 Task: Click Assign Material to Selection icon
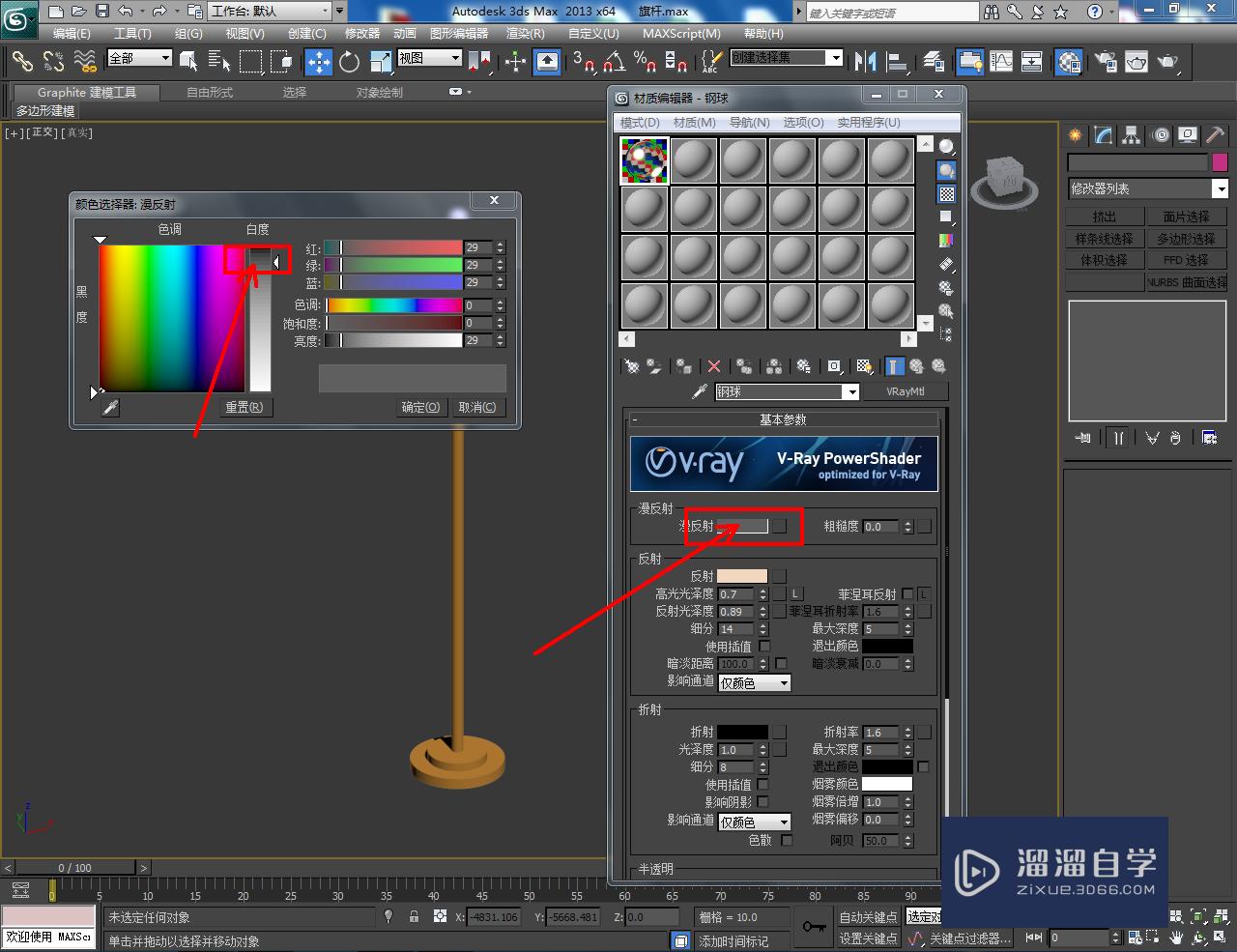point(684,366)
